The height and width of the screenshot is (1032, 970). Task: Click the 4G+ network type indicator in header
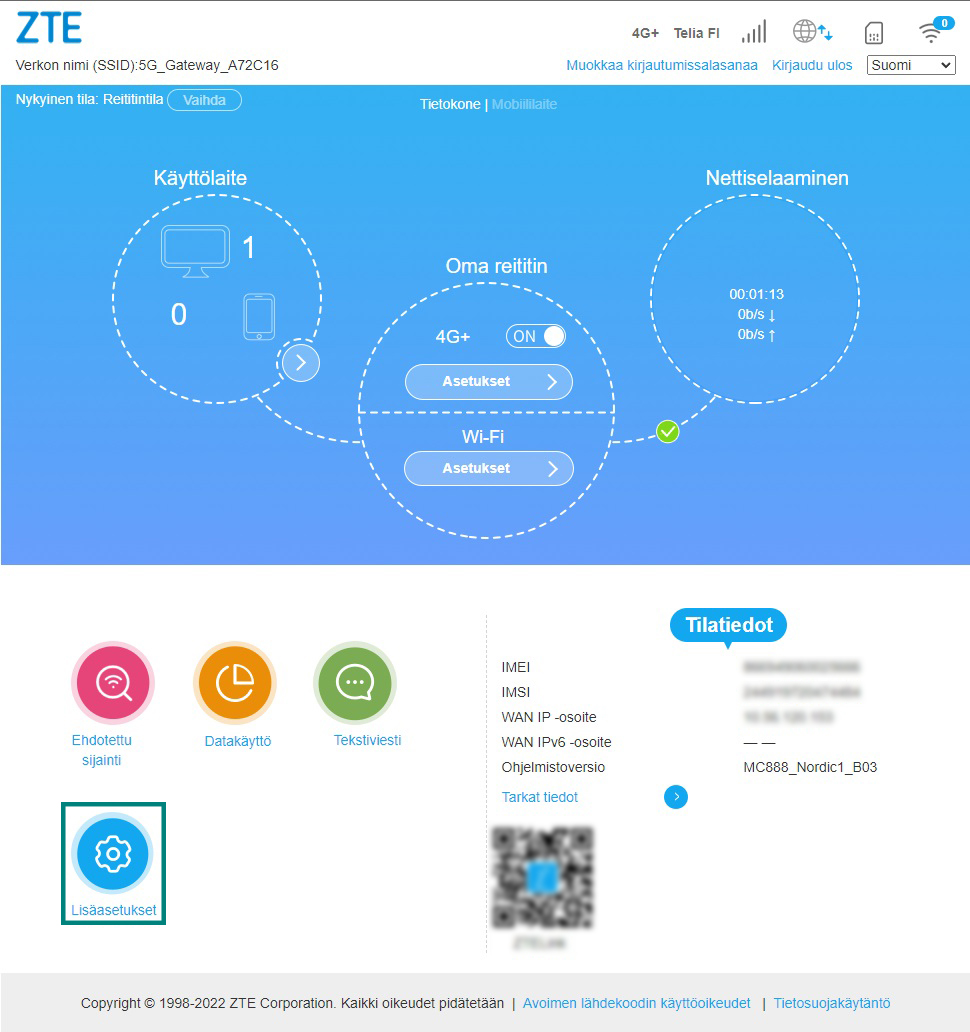pyautogui.click(x=645, y=33)
